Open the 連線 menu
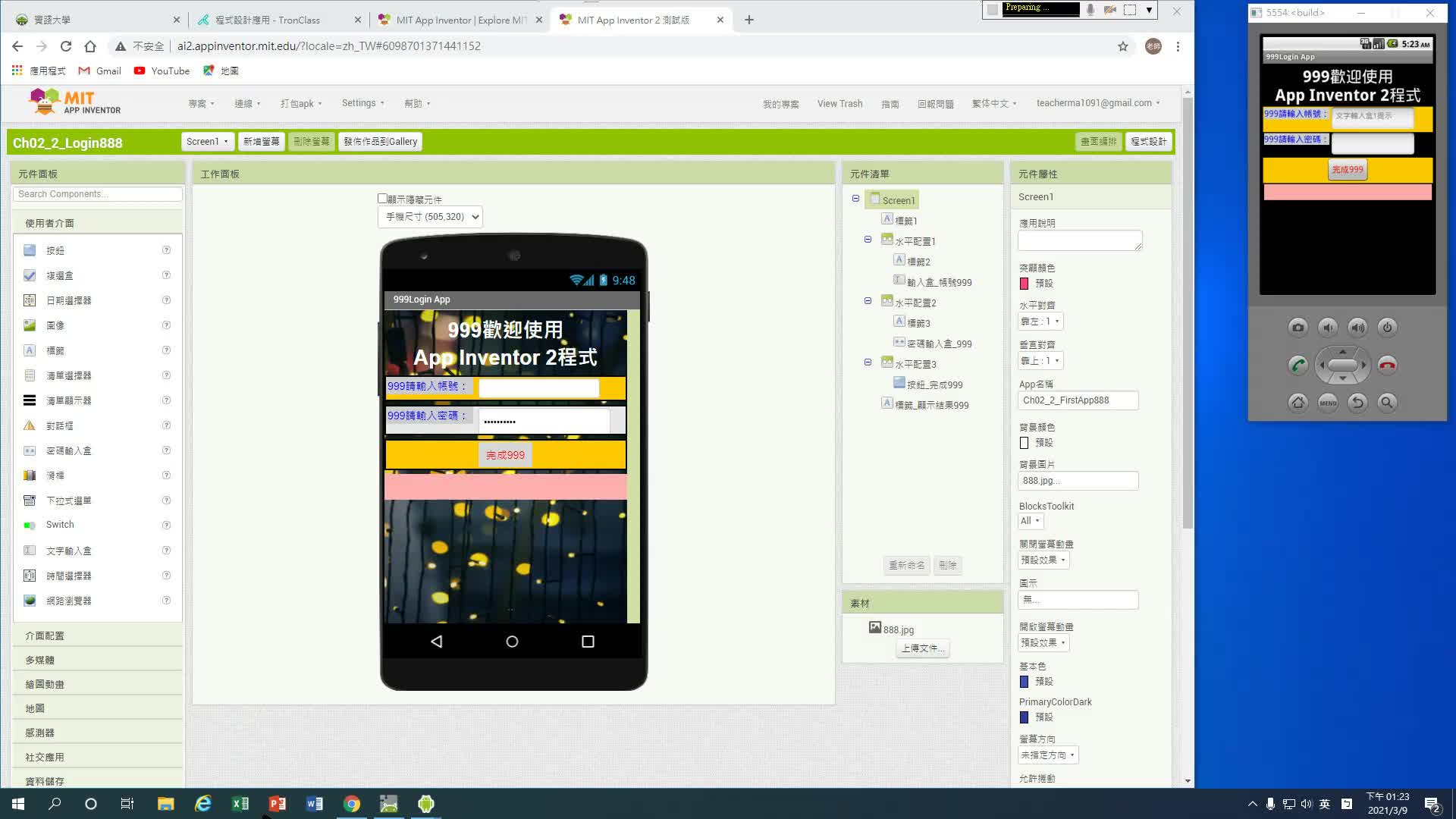The height and width of the screenshot is (819, 1456). click(x=247, y=104)
